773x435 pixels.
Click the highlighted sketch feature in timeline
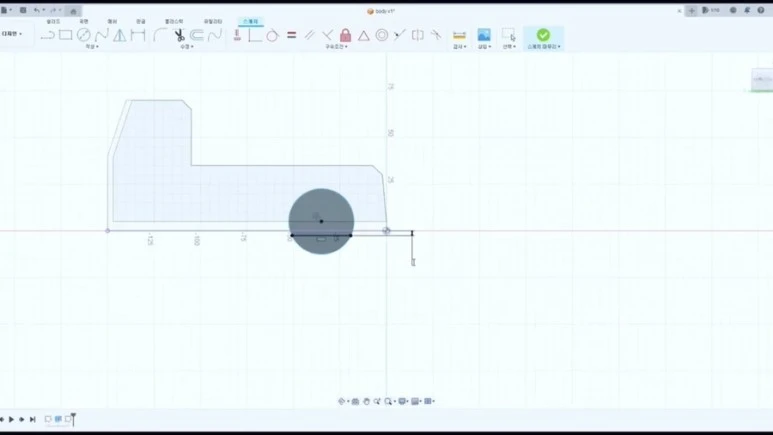click(58, 419)
